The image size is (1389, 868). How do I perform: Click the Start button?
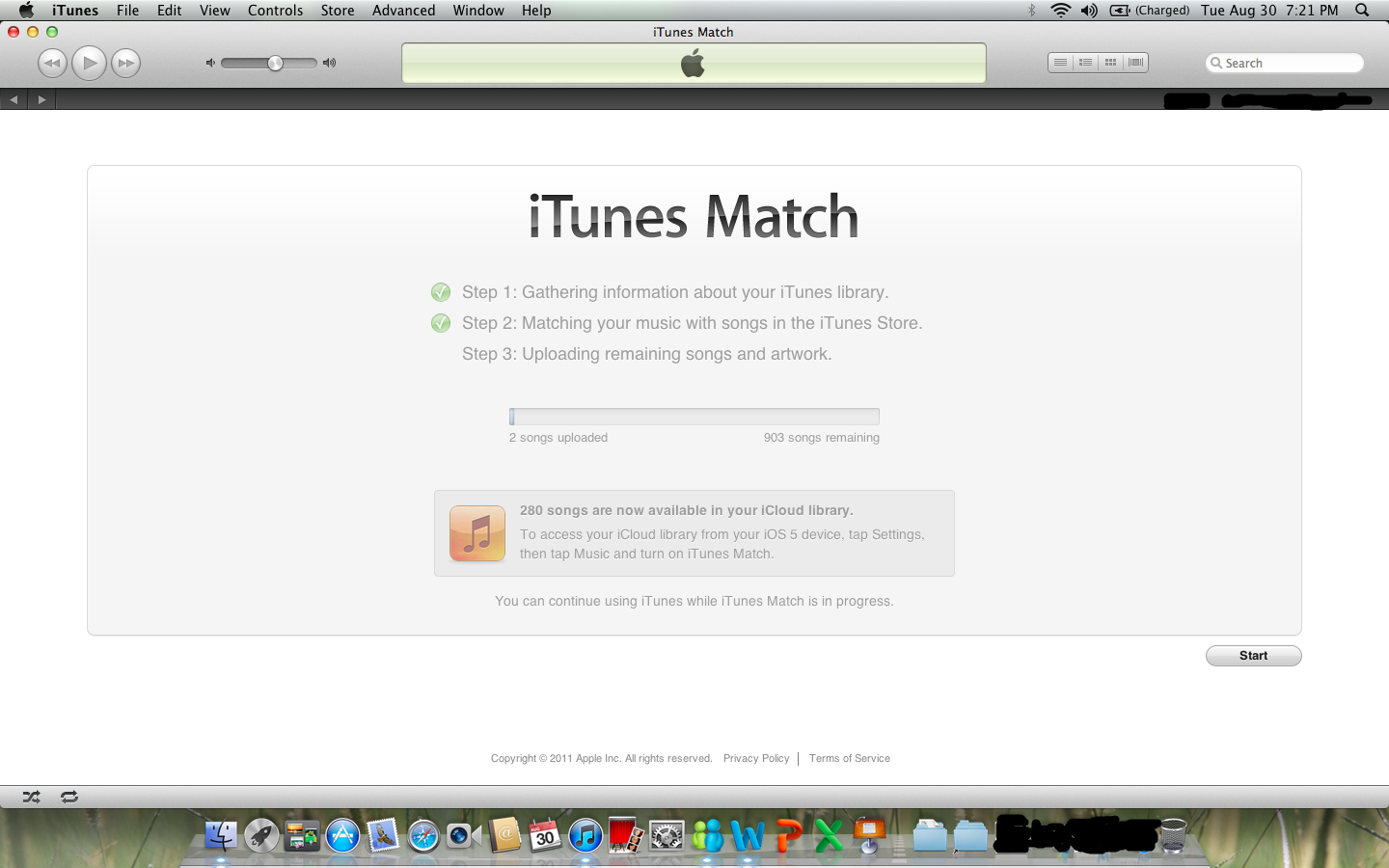pyautogui.click(x=1253, y=656)
